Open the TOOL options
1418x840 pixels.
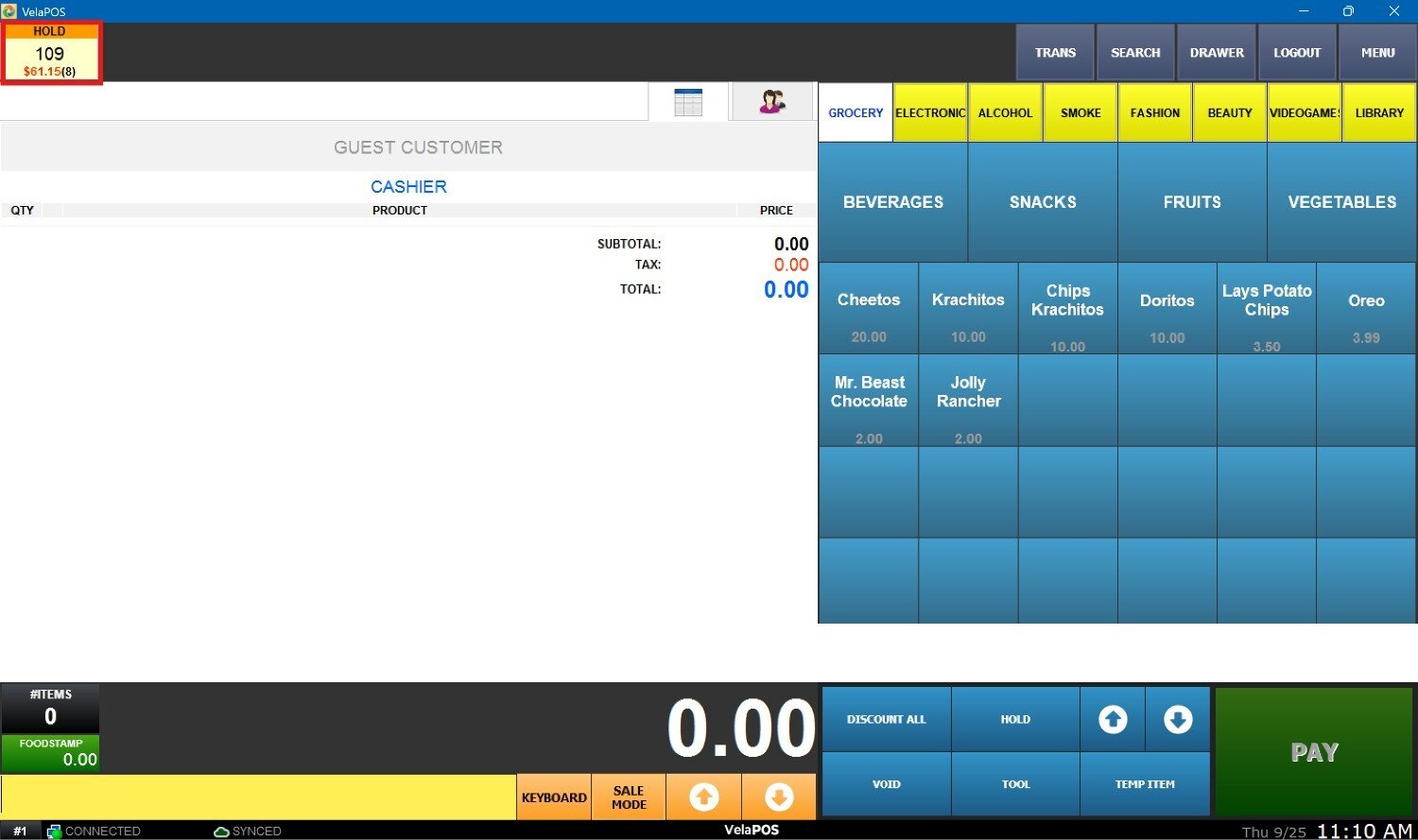(x=1015, y=784)
